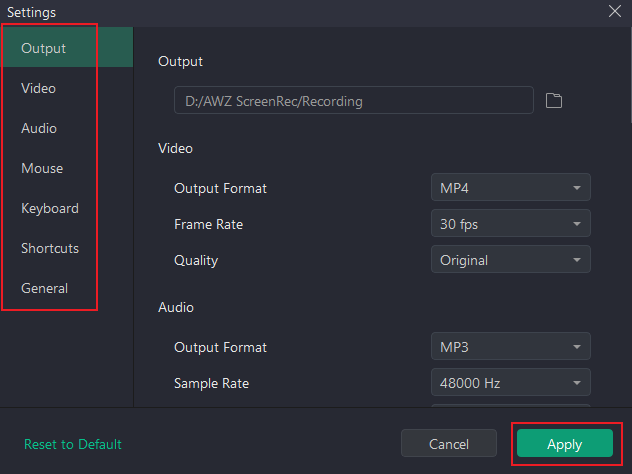Open the Shortcuts settings tab

50,248
